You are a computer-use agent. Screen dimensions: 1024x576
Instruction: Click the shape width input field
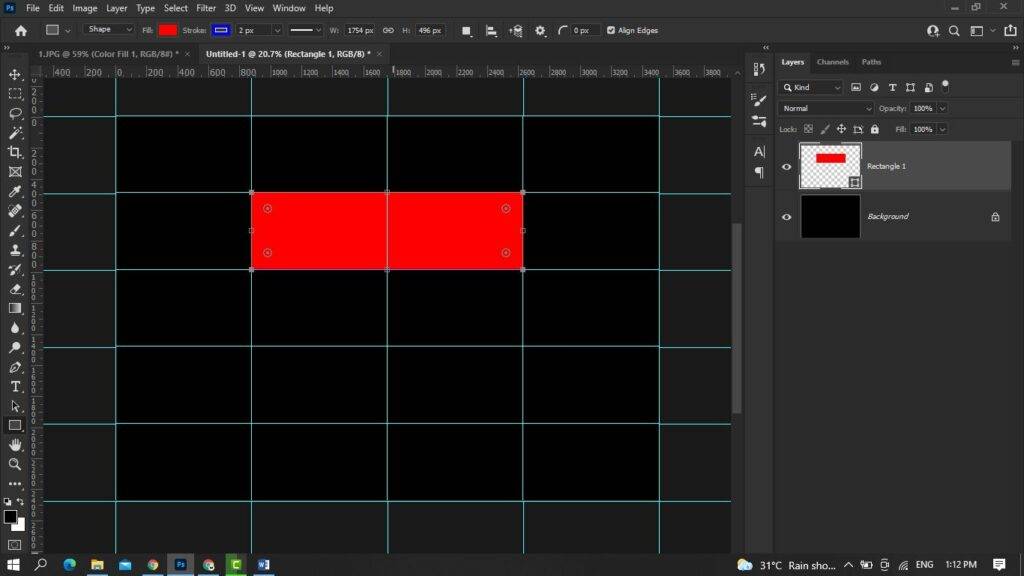pos(360,31)
